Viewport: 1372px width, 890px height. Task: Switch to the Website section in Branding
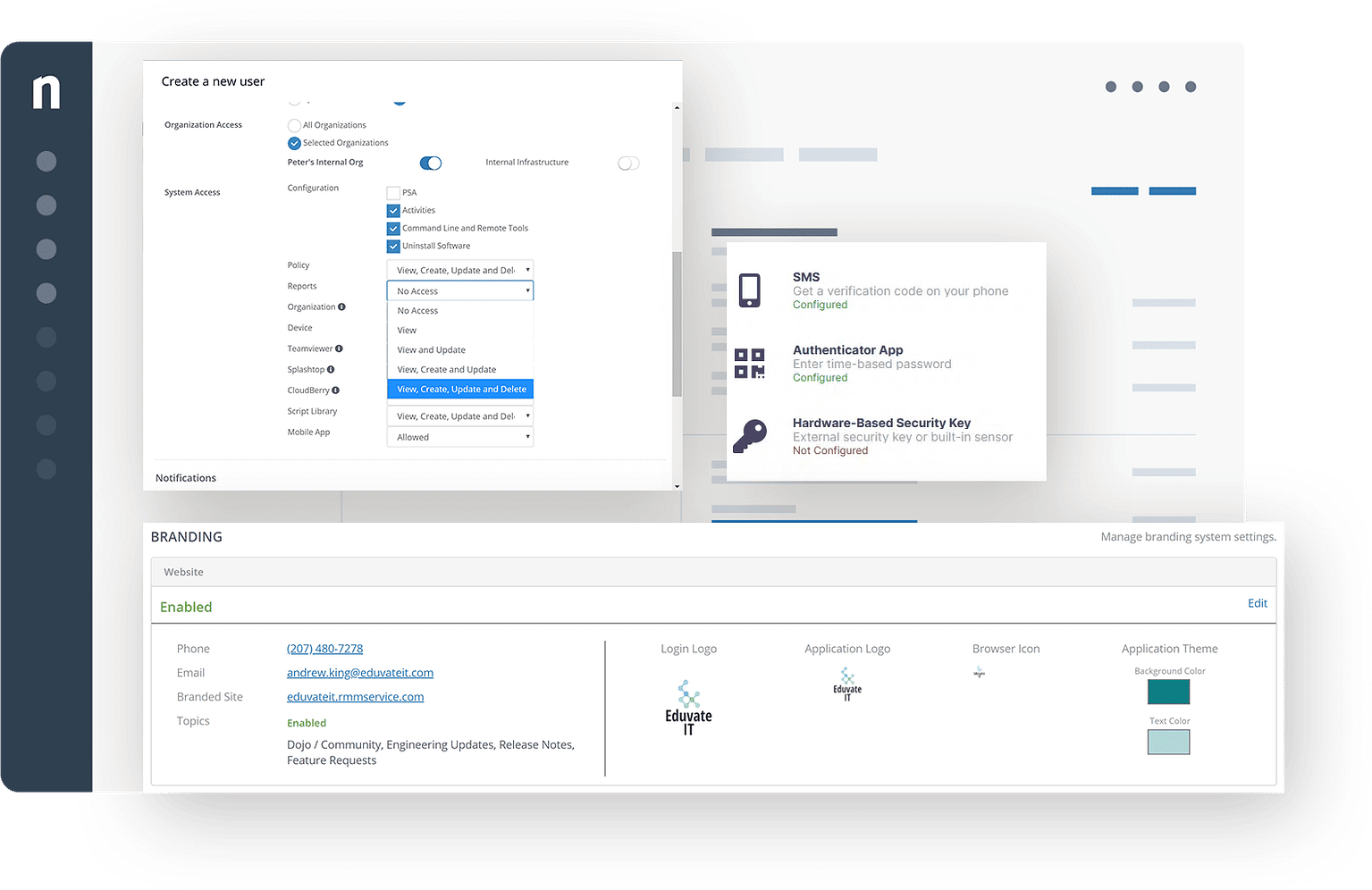point(183,572)
